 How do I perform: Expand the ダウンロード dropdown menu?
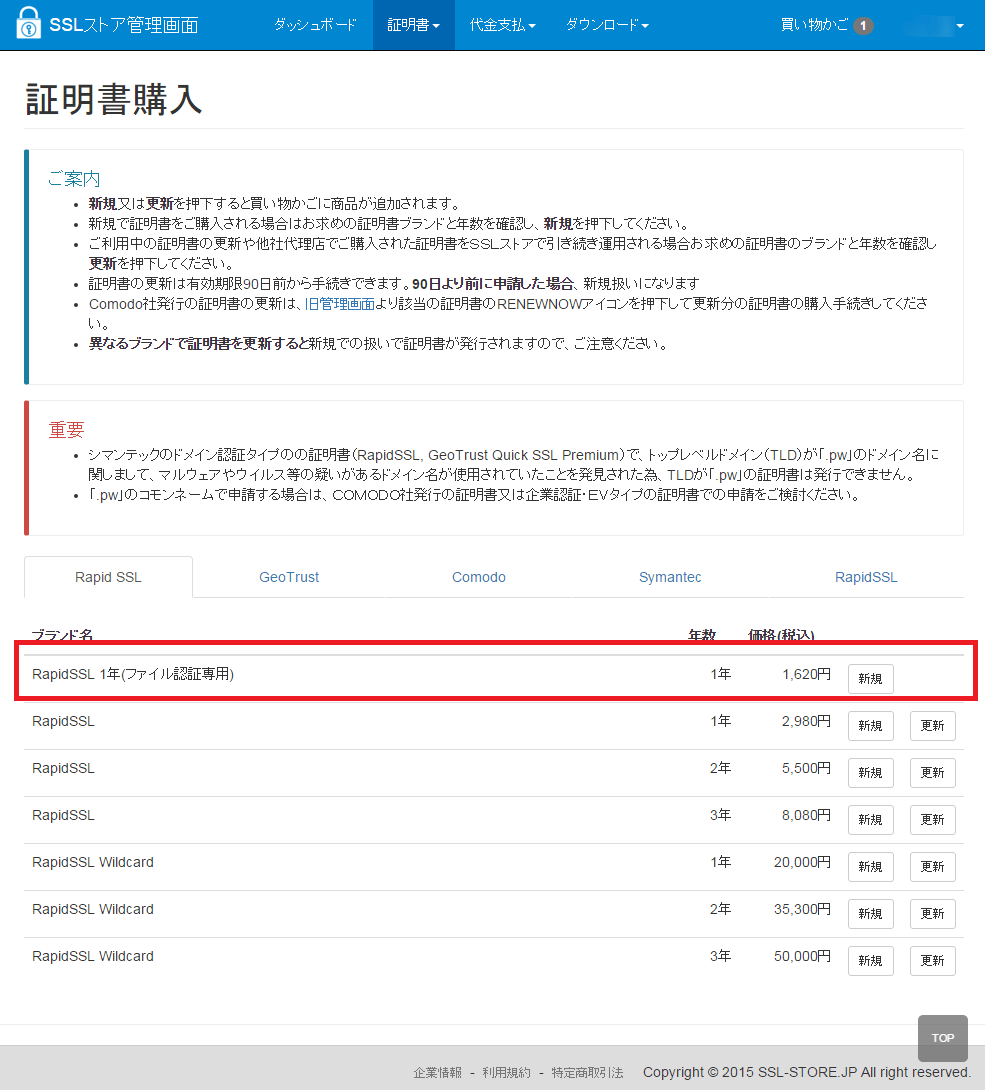click(x=607, y=25)
